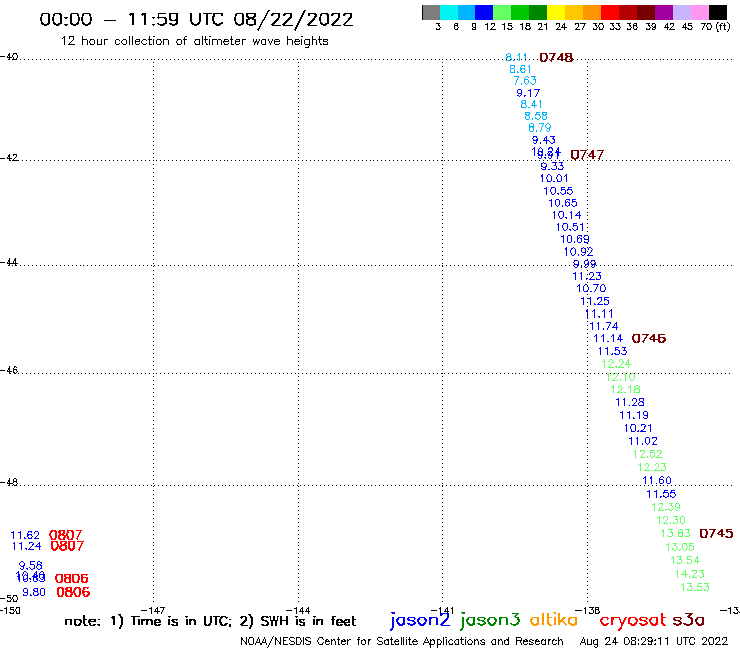Click the jason3 satellite label
The image size is (740, 650).
tap(490, 620)
